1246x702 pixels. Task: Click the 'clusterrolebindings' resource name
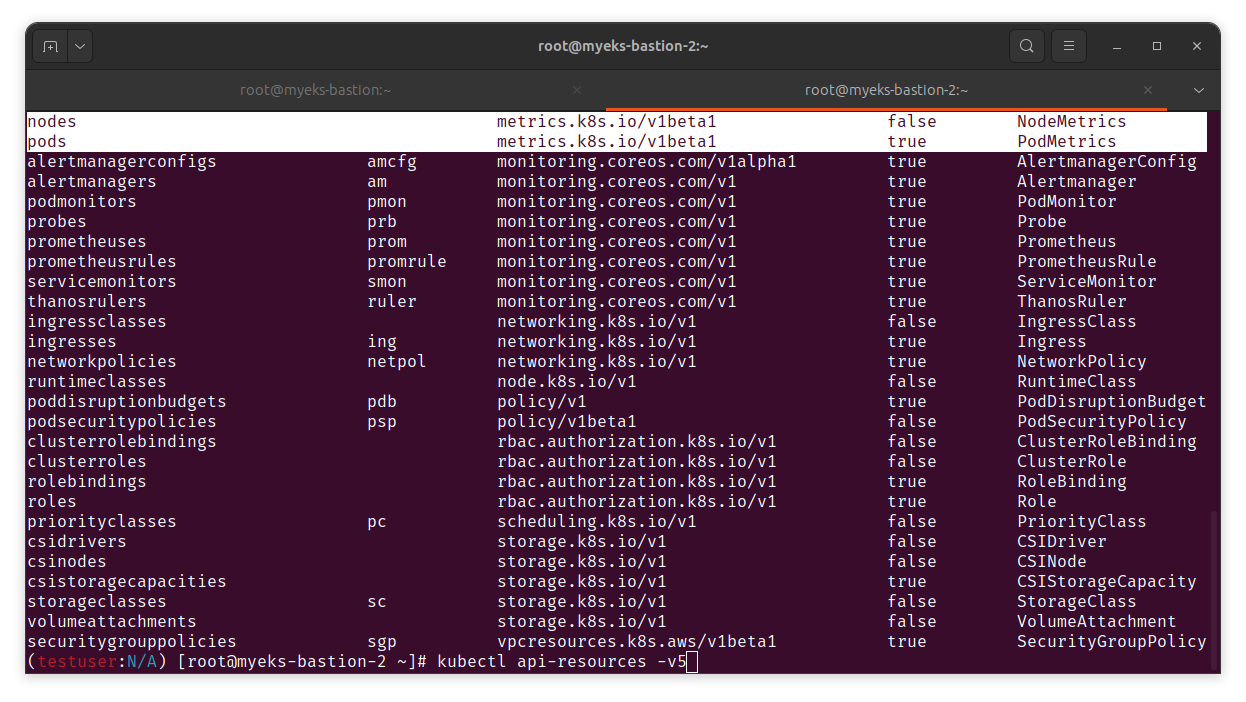point(122,441)
